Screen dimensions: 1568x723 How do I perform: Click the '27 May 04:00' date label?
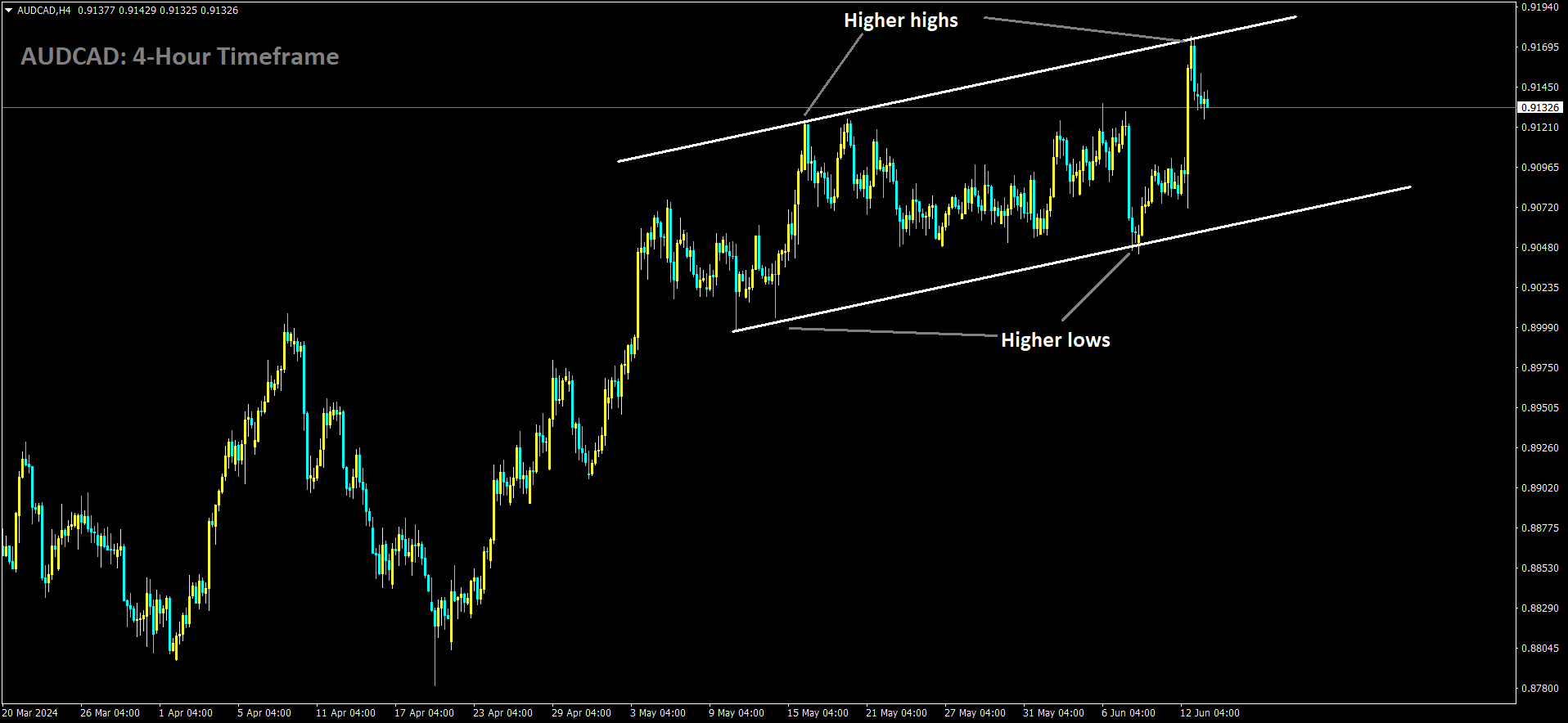[975, 713]
